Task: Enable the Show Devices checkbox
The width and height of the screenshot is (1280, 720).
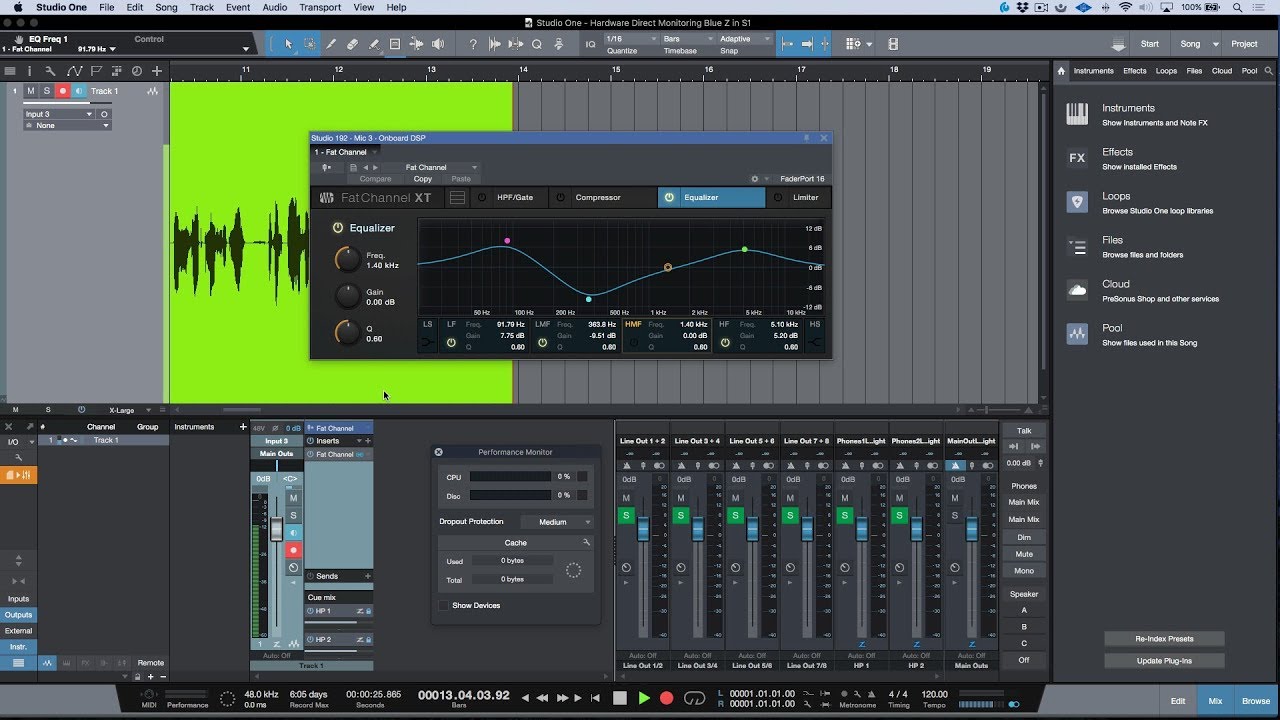Action: click(444, 605)
